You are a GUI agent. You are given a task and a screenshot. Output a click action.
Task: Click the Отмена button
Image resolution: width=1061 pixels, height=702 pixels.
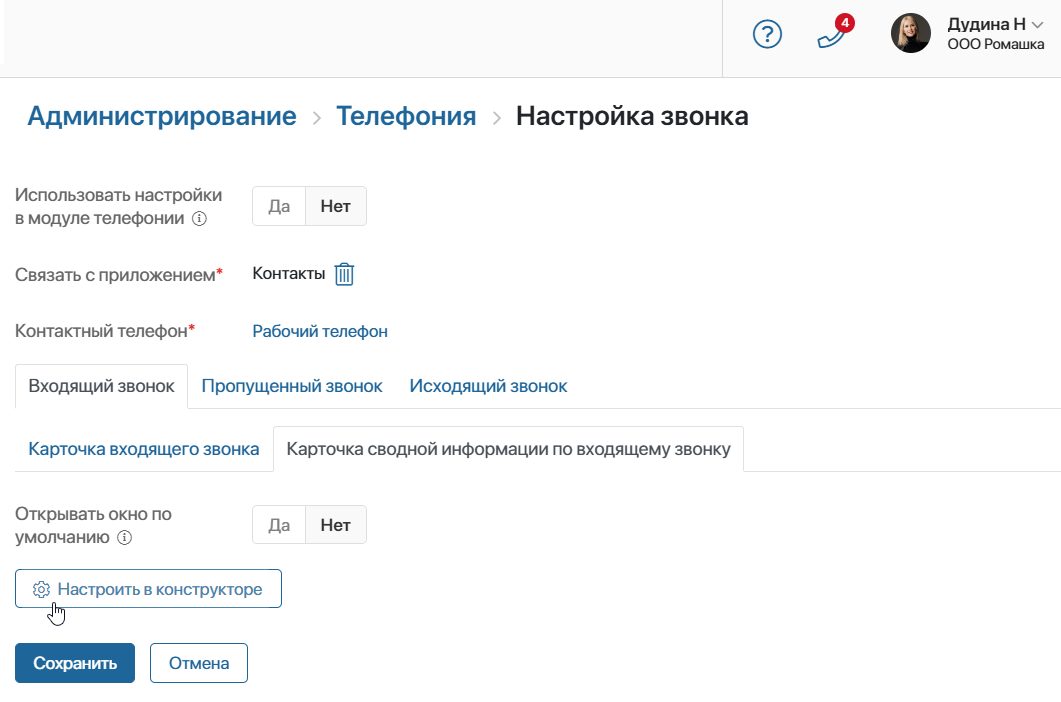pyautogui.click(x=199, y=663)
